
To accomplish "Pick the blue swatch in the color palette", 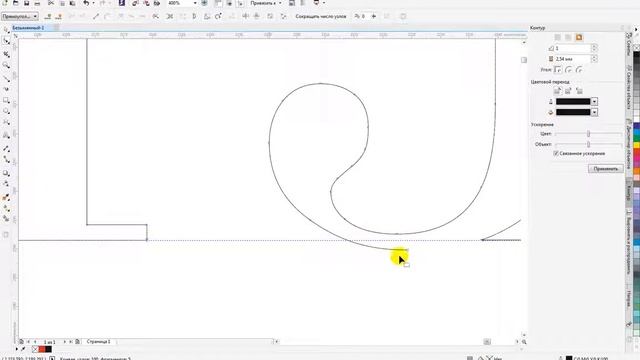I will [636, 131].
